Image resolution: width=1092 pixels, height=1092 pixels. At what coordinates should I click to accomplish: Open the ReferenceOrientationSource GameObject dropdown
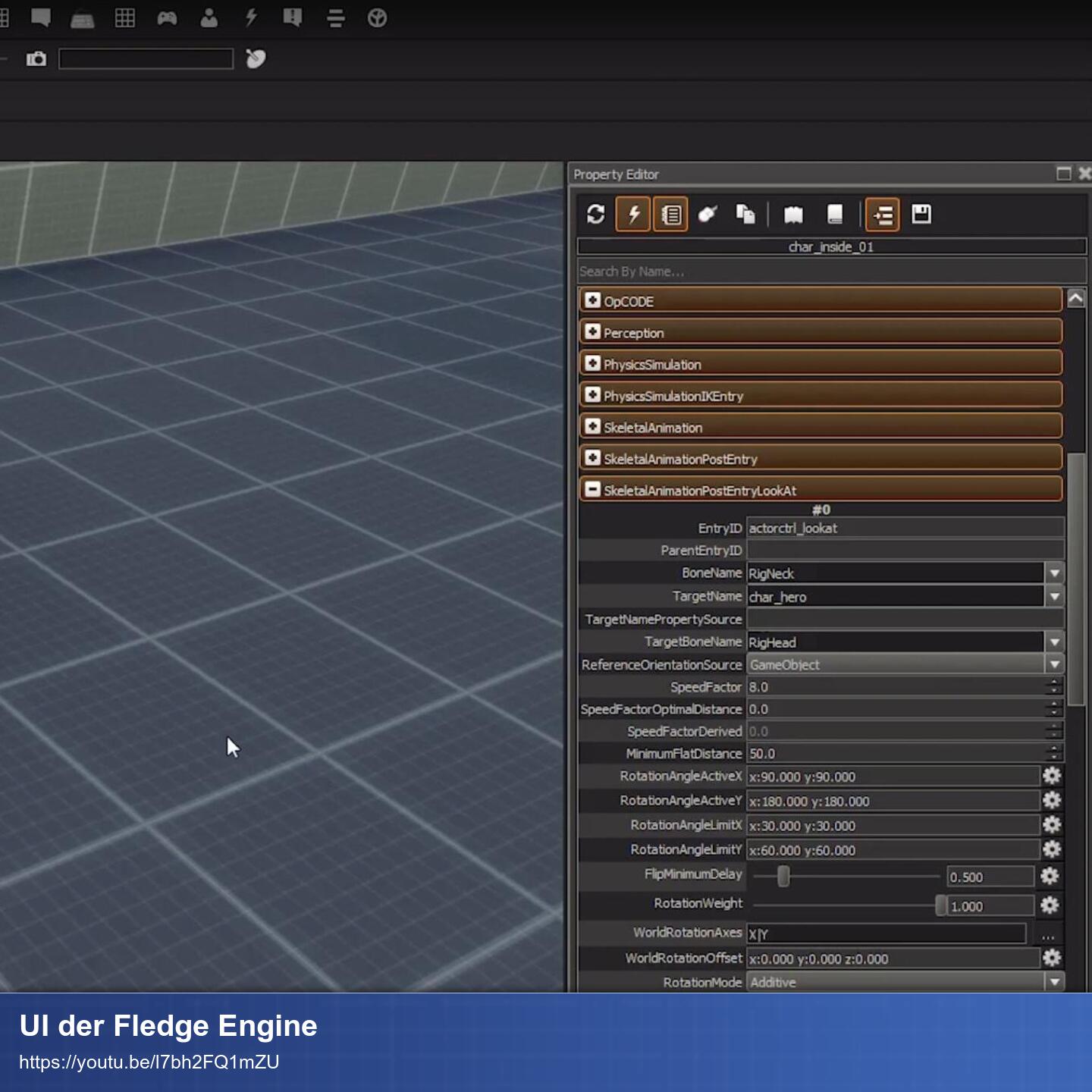coord(905,665)
